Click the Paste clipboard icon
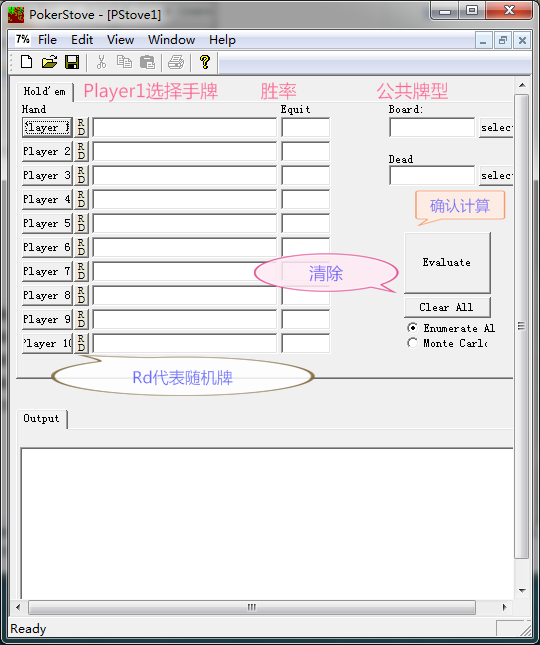Screen dimensions: 540x645 (x=147, y=62)
